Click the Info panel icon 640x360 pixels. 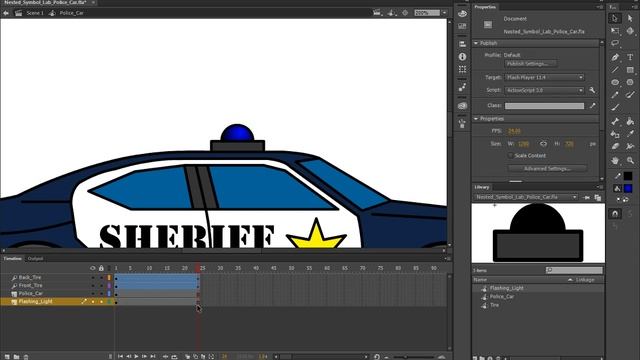coord(462,57)
